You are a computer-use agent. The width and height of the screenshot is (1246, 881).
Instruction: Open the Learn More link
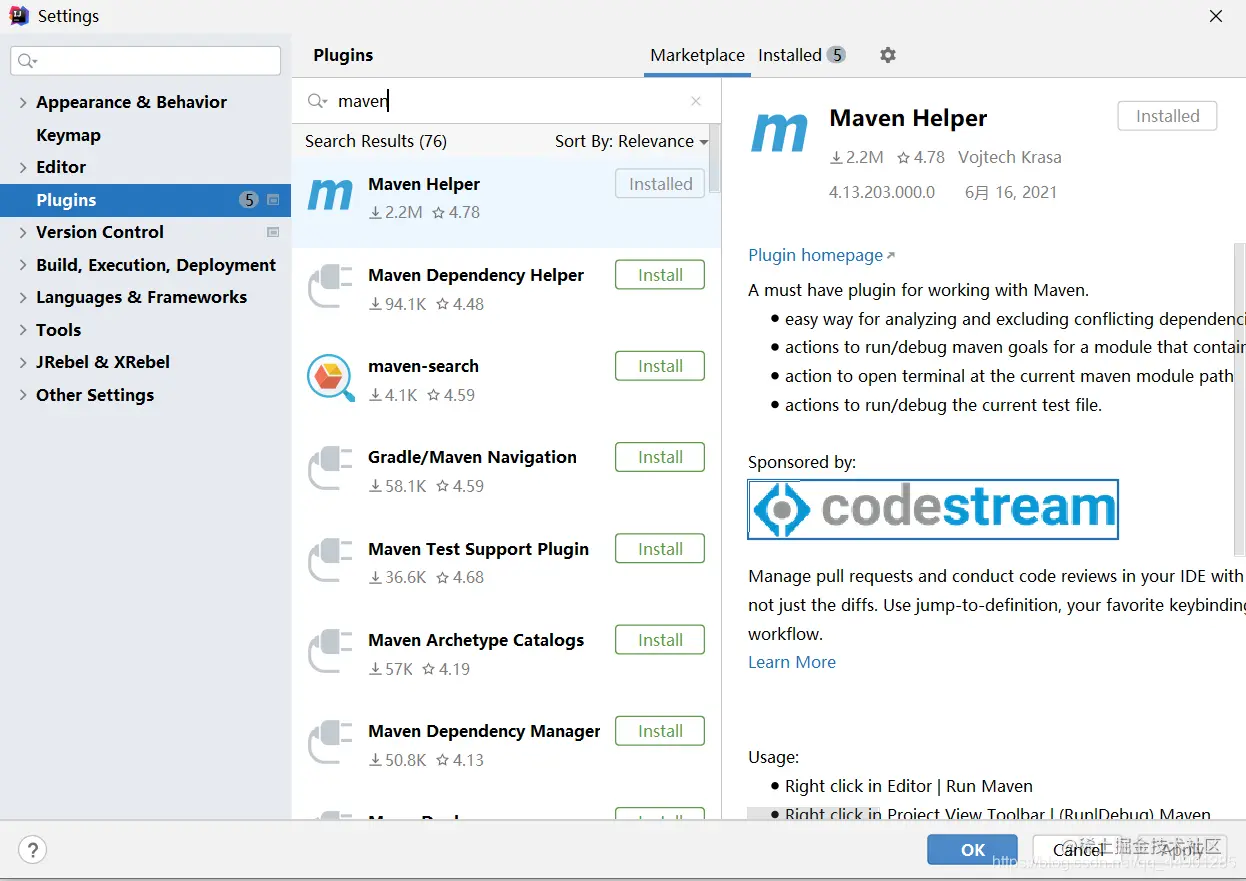(792, 662)
